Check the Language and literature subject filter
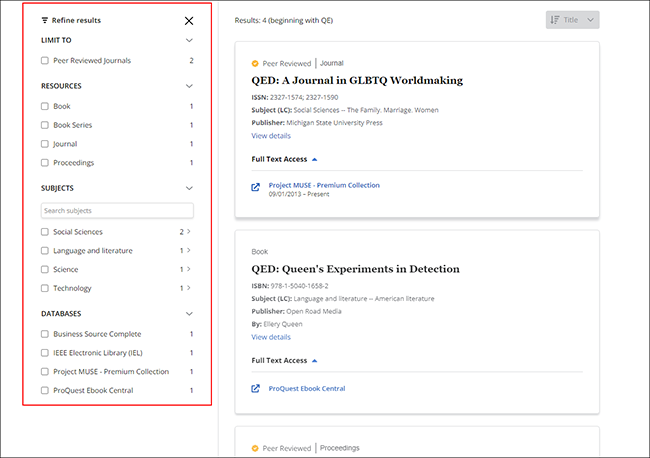 [45, 251]
